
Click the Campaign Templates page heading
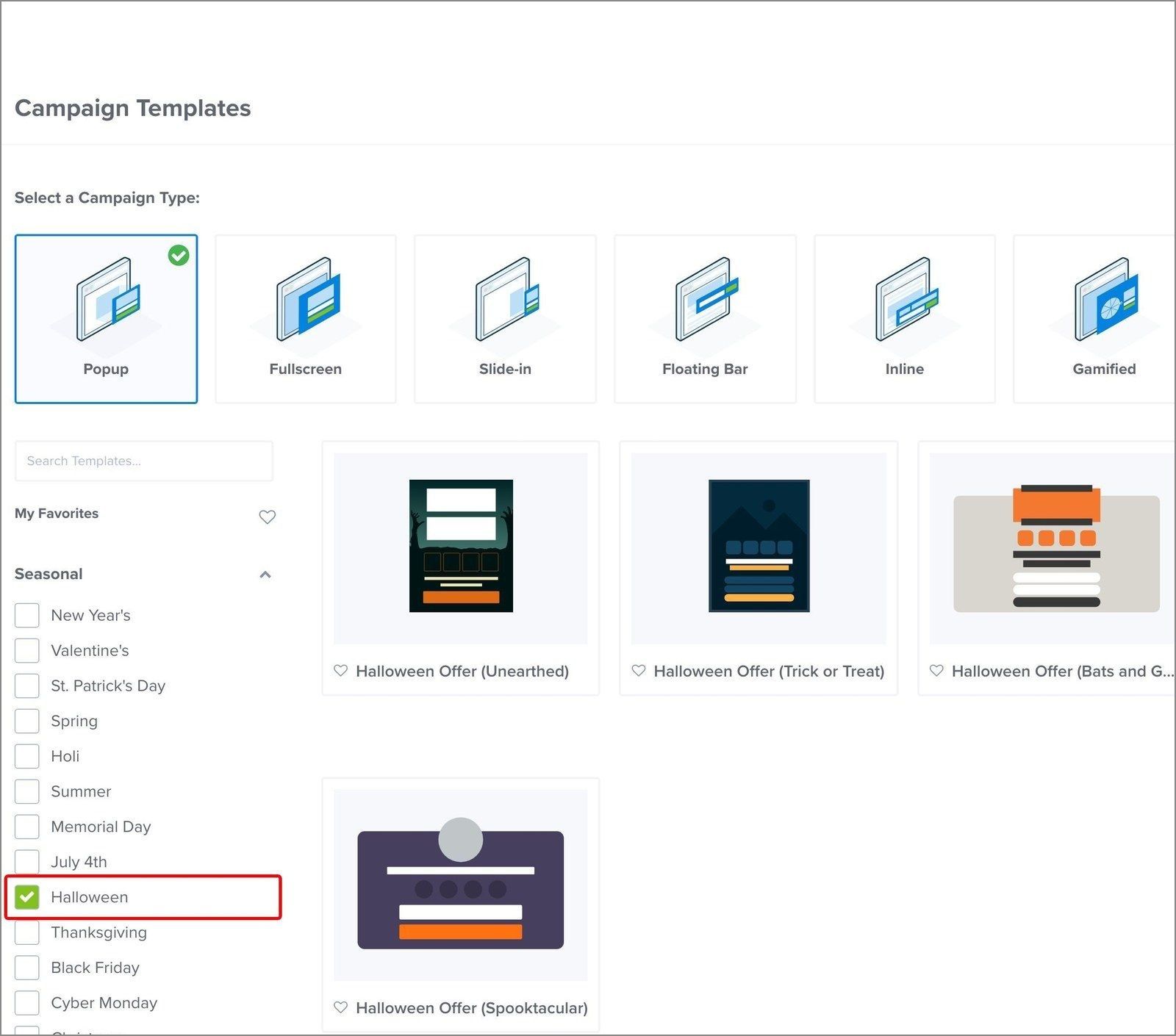(133, 108)
